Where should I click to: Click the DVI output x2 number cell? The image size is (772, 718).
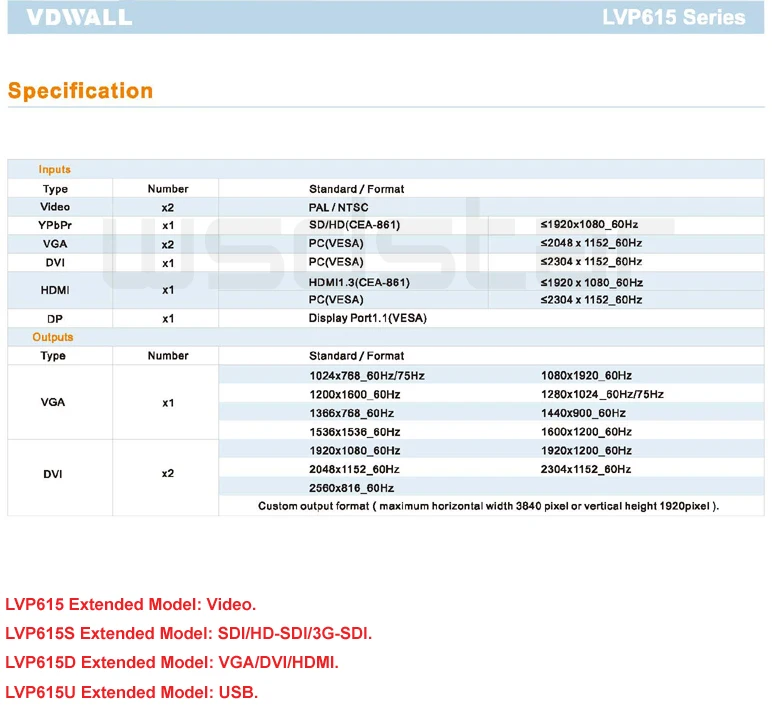168,474
